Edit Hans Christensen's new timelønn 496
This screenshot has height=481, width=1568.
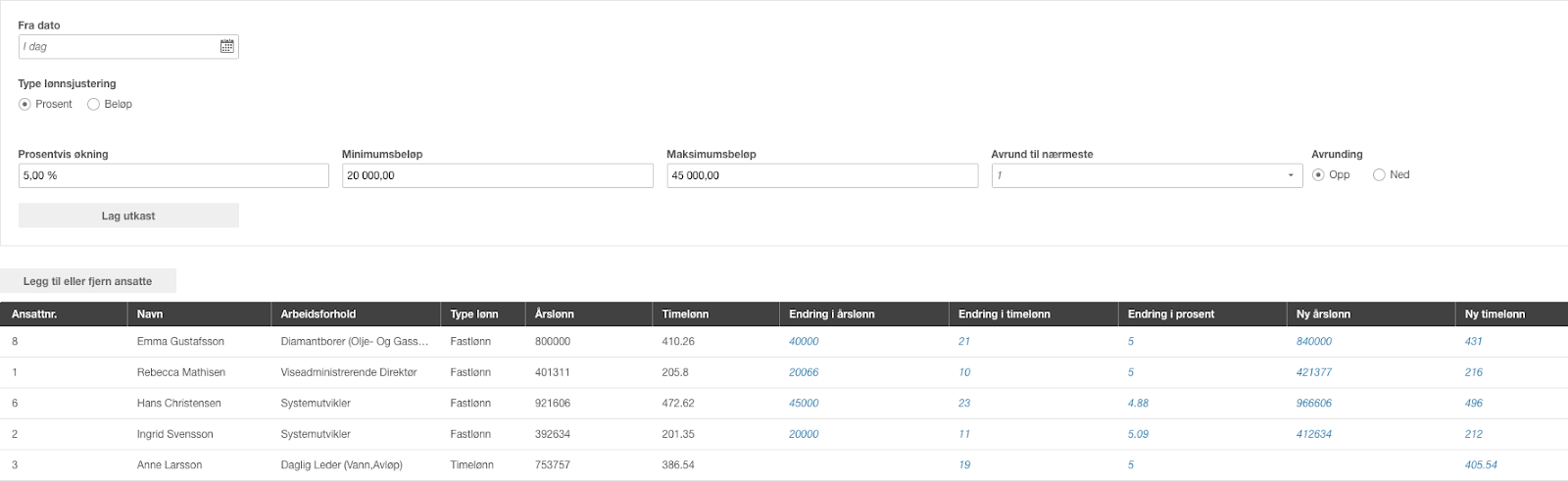tap(1474, 404)
